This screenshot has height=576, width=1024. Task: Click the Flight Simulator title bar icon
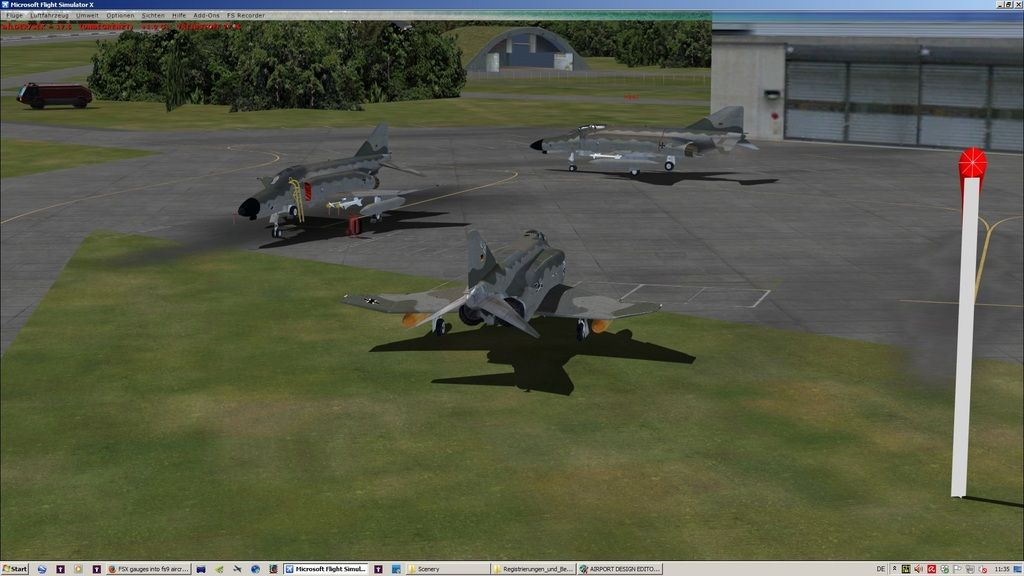(x=5, y=5)
